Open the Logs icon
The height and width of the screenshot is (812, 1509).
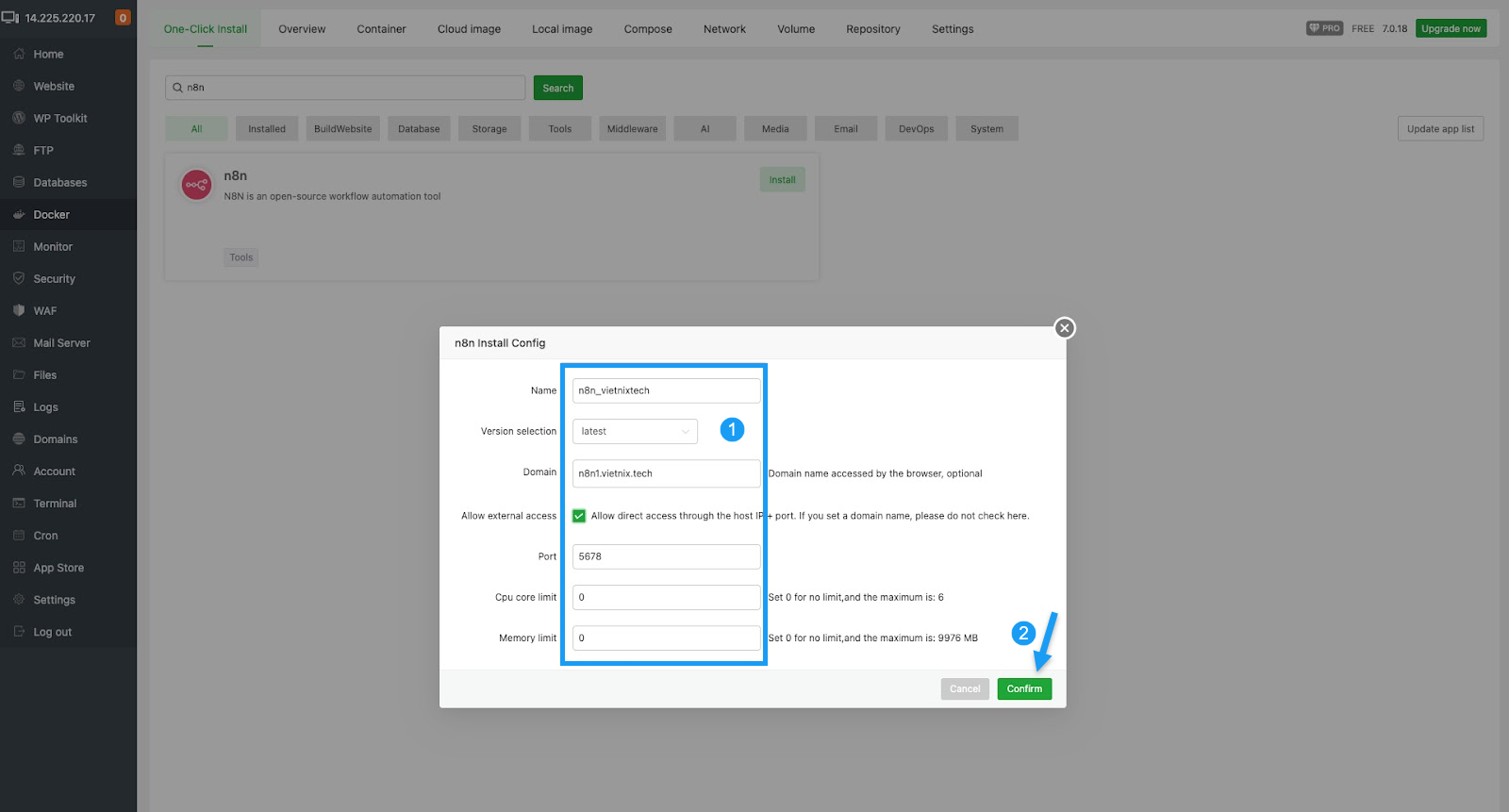[19, 406]
